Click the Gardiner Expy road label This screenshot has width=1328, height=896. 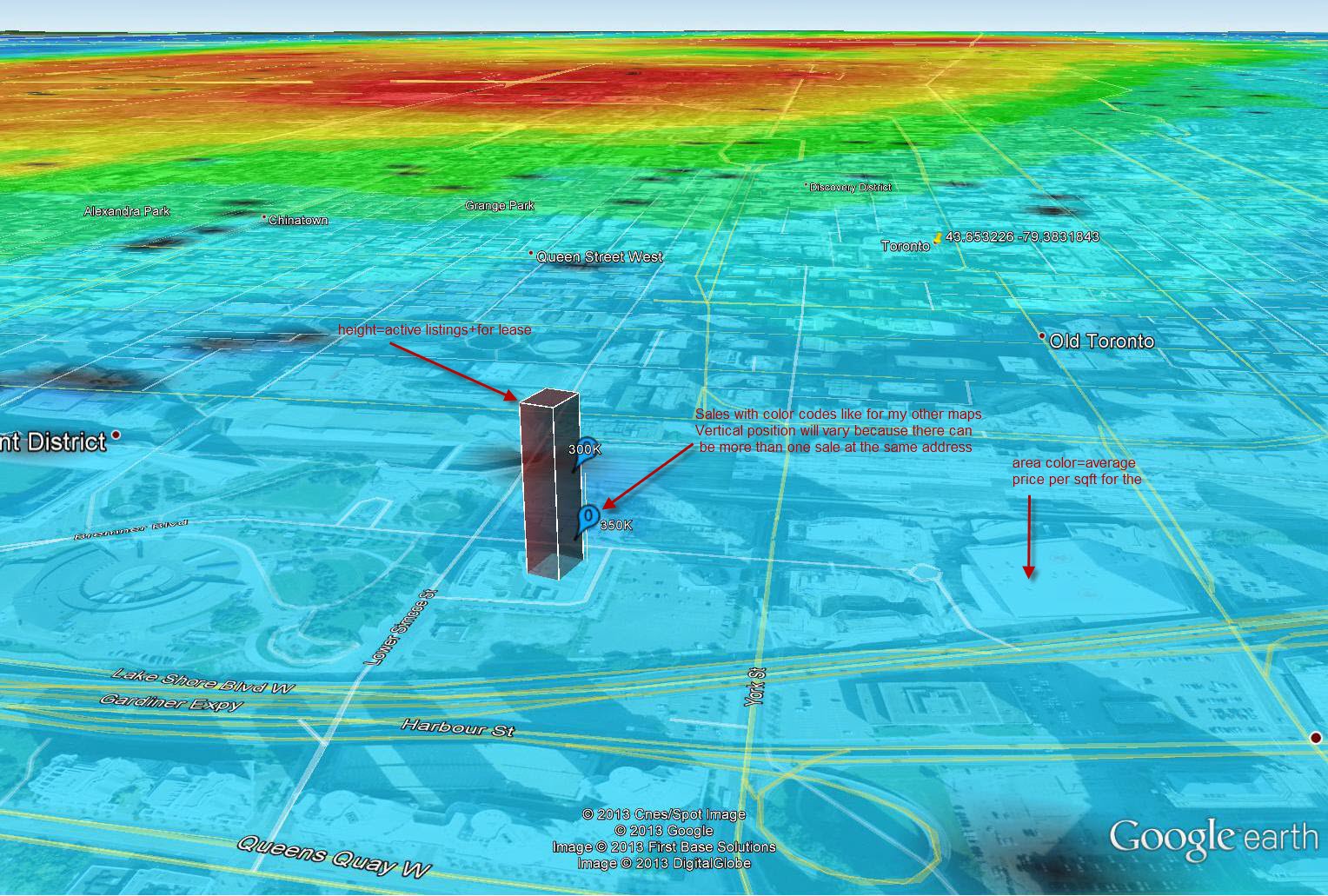click(x=170, y=701)
